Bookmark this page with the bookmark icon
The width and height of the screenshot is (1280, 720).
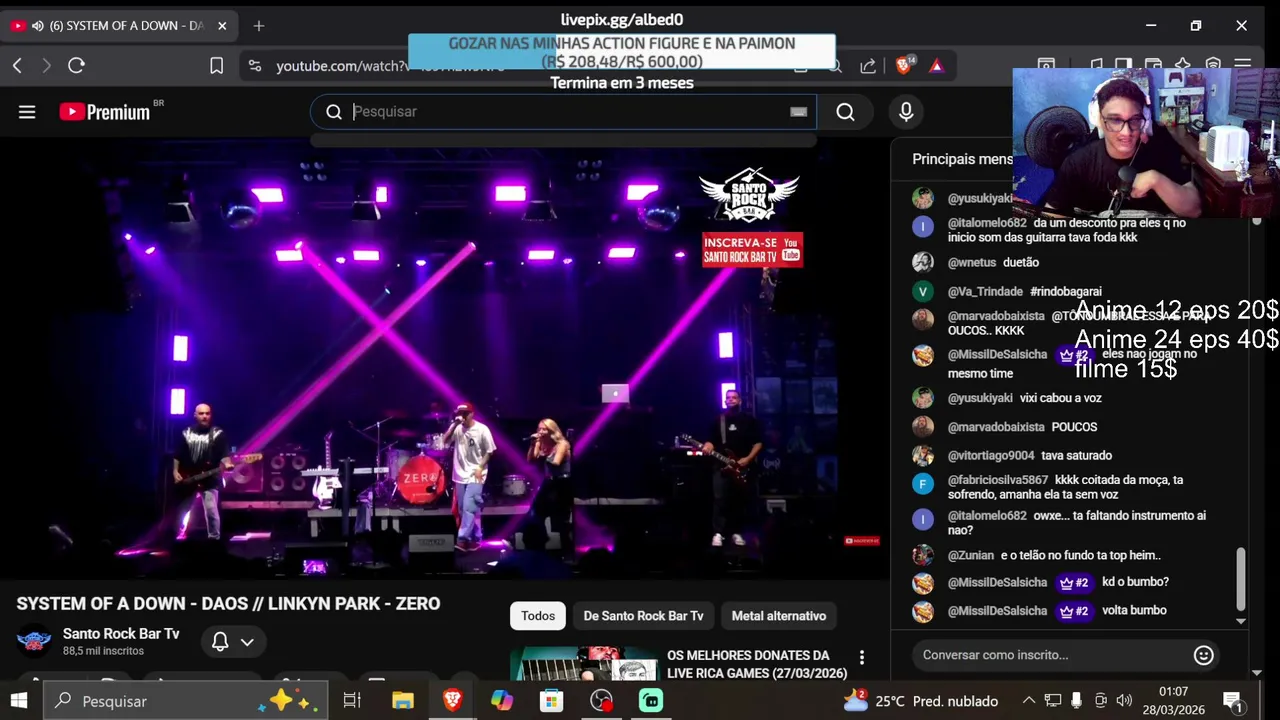coord(216,66)
